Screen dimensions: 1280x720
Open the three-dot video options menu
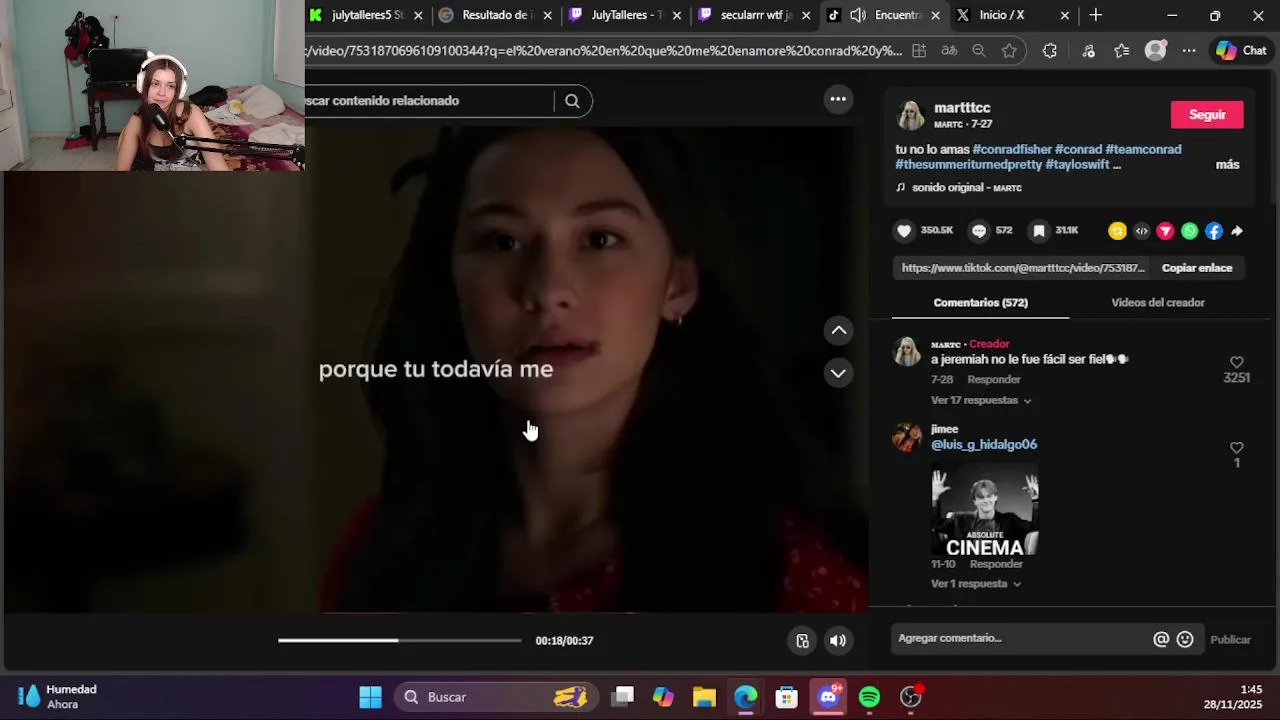(838, 99)
